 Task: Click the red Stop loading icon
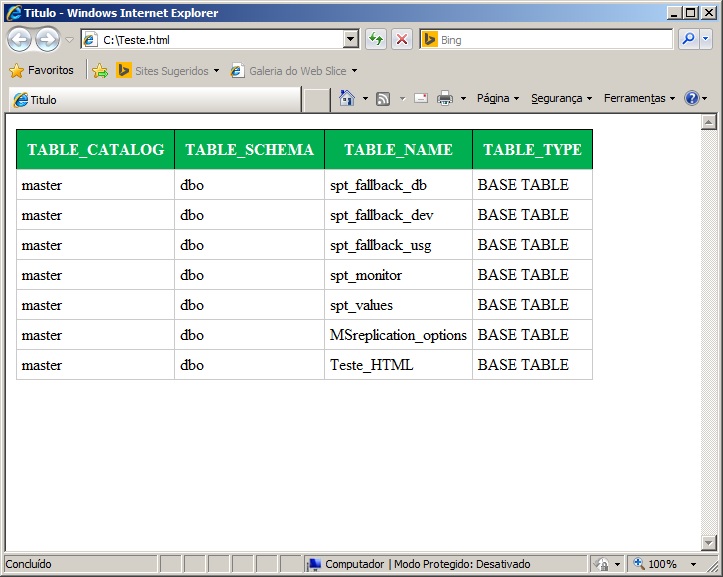point(402,40)
